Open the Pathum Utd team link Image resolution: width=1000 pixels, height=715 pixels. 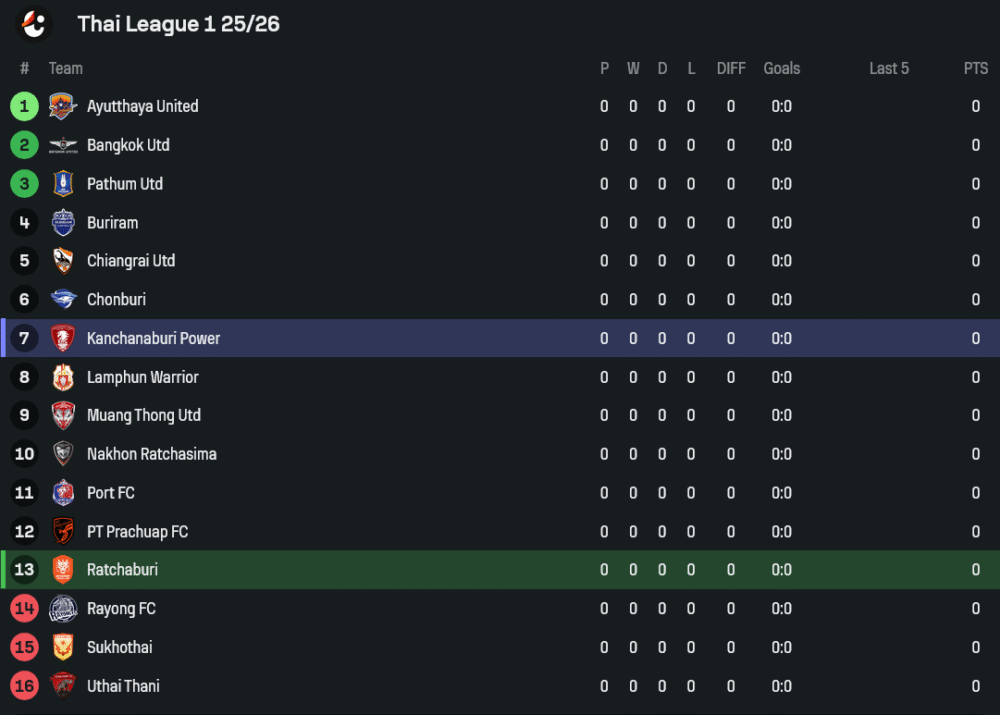pos(125,184)
